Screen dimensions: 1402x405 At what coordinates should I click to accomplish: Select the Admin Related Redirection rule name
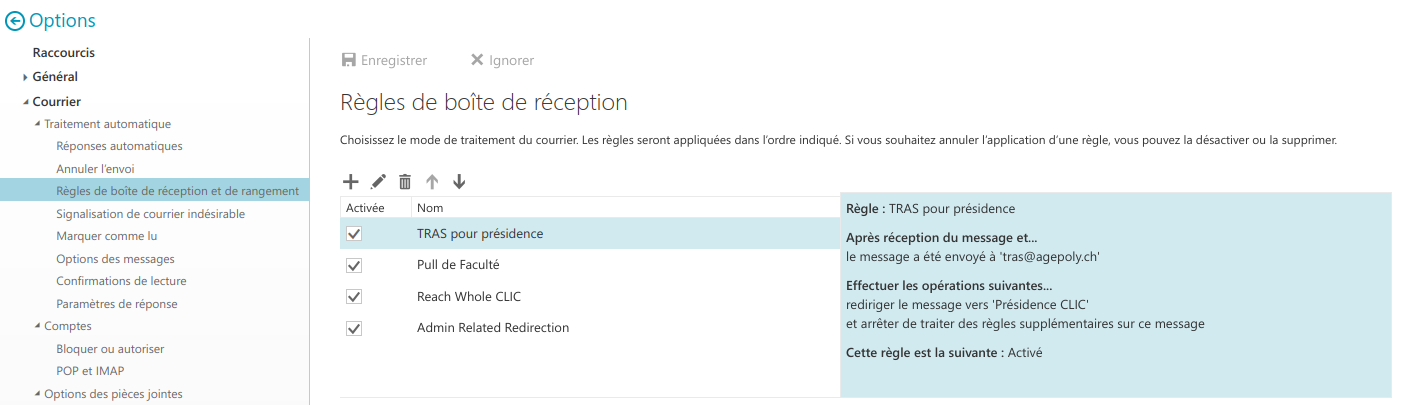[x=493, y=328]
